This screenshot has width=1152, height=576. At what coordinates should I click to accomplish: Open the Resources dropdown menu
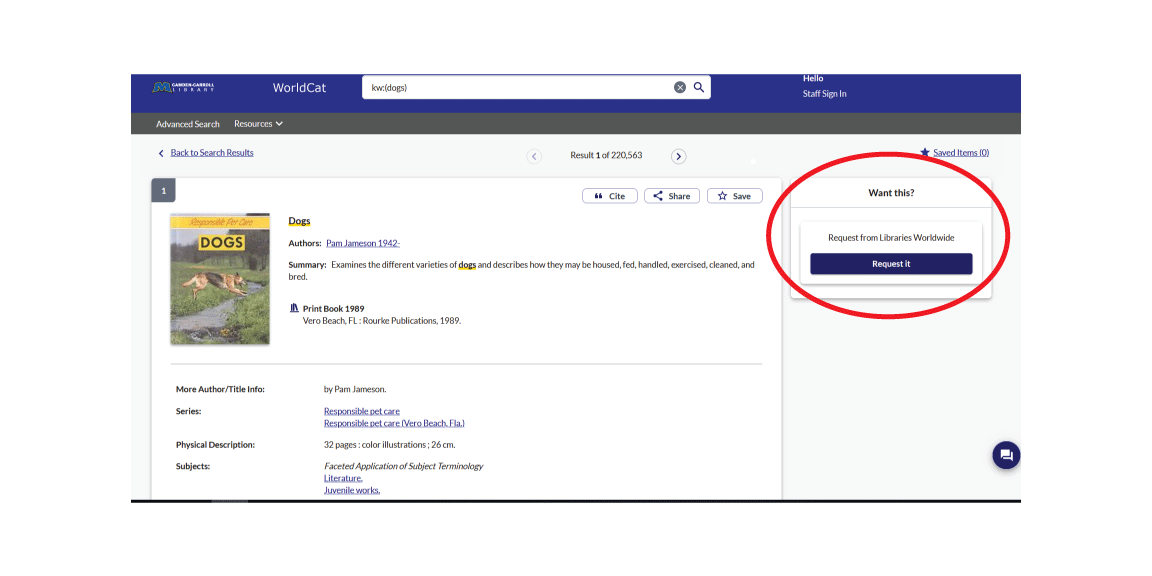tap(259, 123)
